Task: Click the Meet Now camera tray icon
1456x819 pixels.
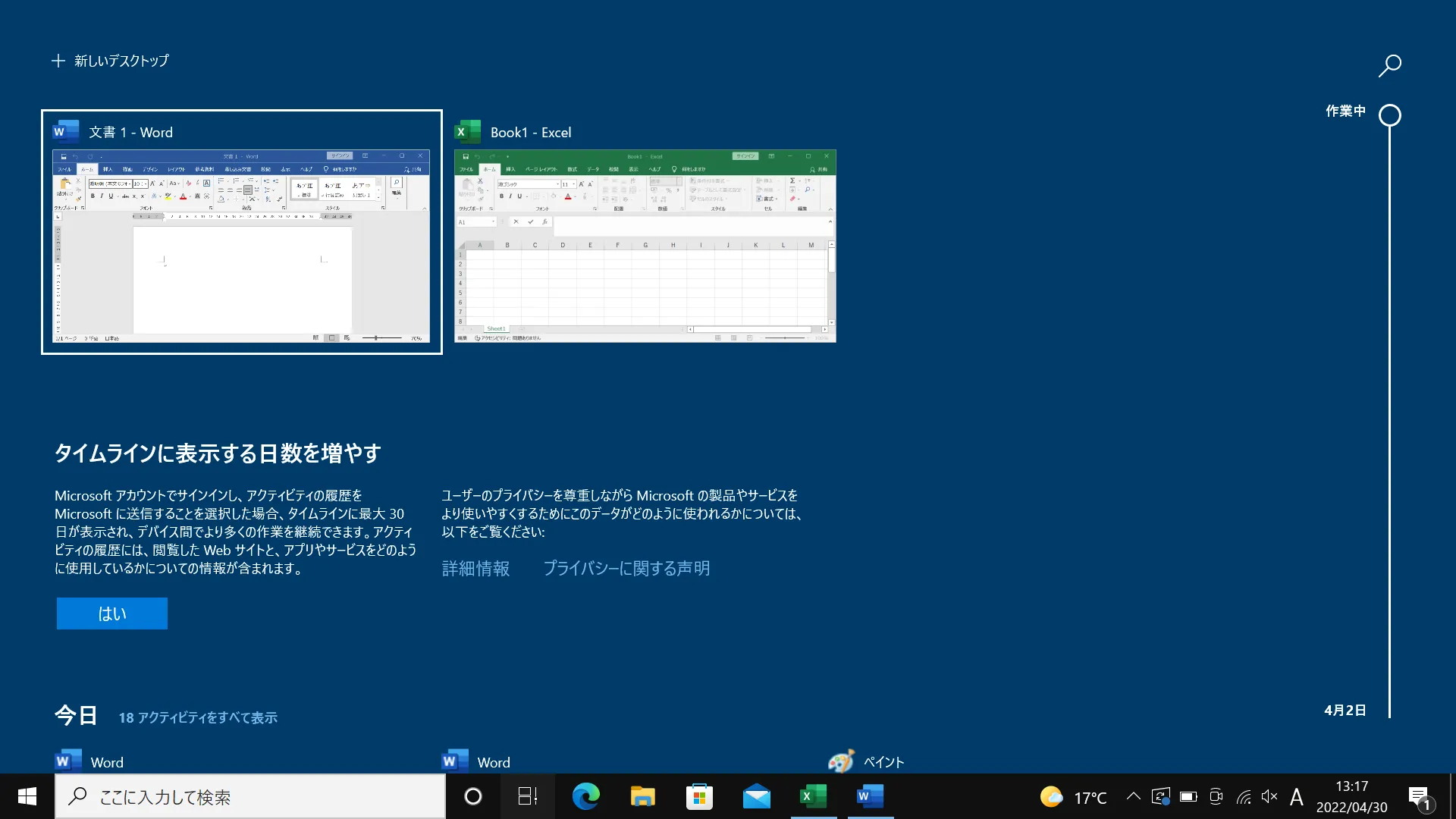Action: 1216,796
